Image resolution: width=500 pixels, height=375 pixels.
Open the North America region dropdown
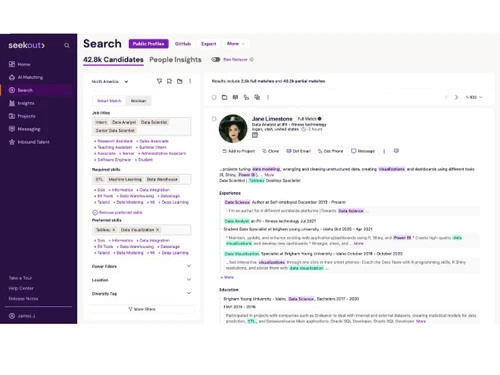tap(110, 82)
